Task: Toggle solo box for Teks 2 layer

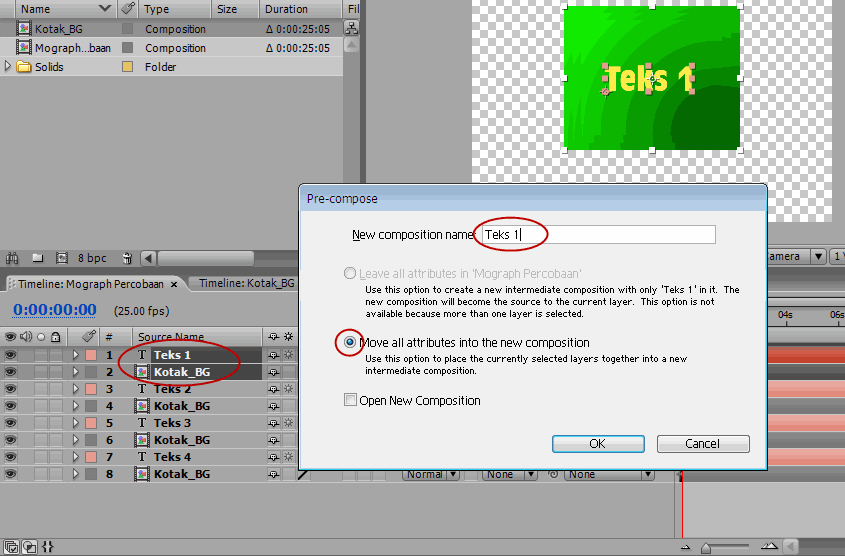Action: point(41,389)
